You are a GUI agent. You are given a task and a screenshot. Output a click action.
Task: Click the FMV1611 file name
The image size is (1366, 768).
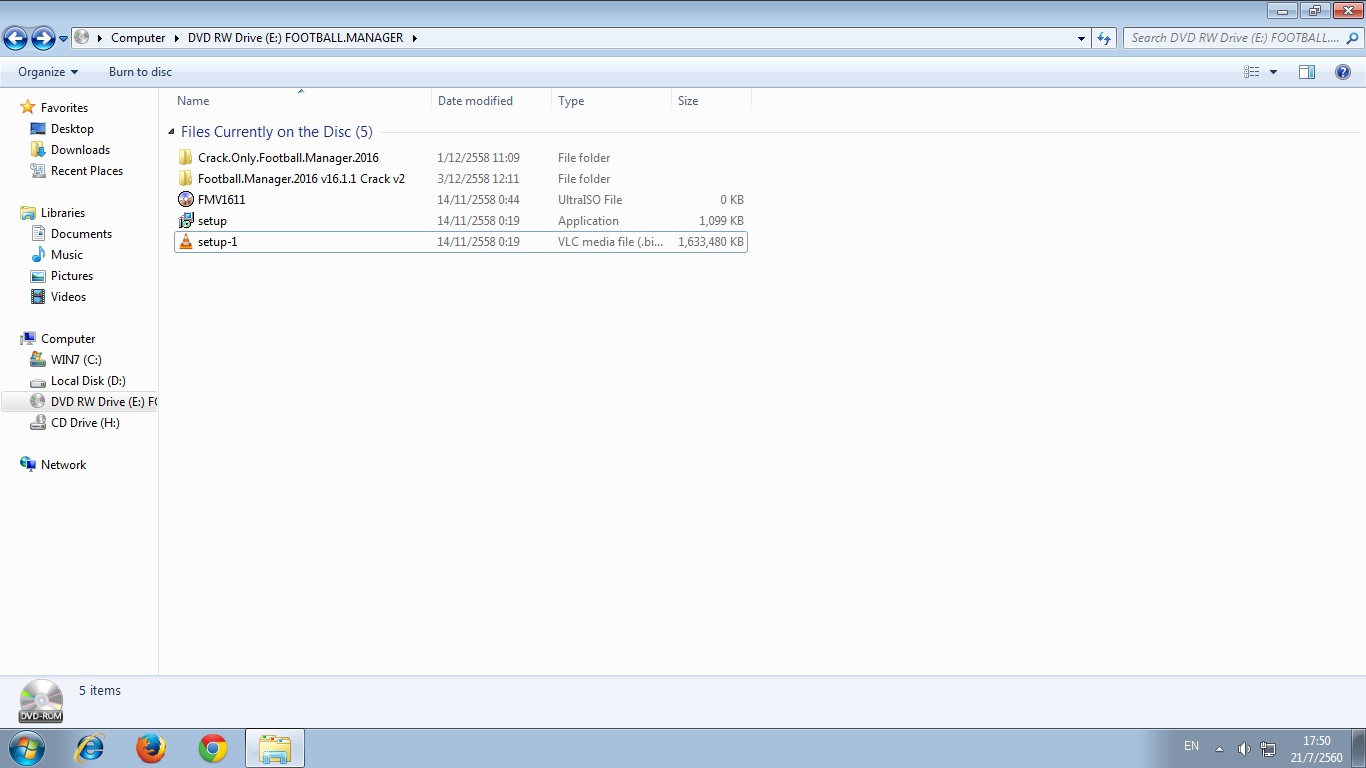tap(221, 200)
